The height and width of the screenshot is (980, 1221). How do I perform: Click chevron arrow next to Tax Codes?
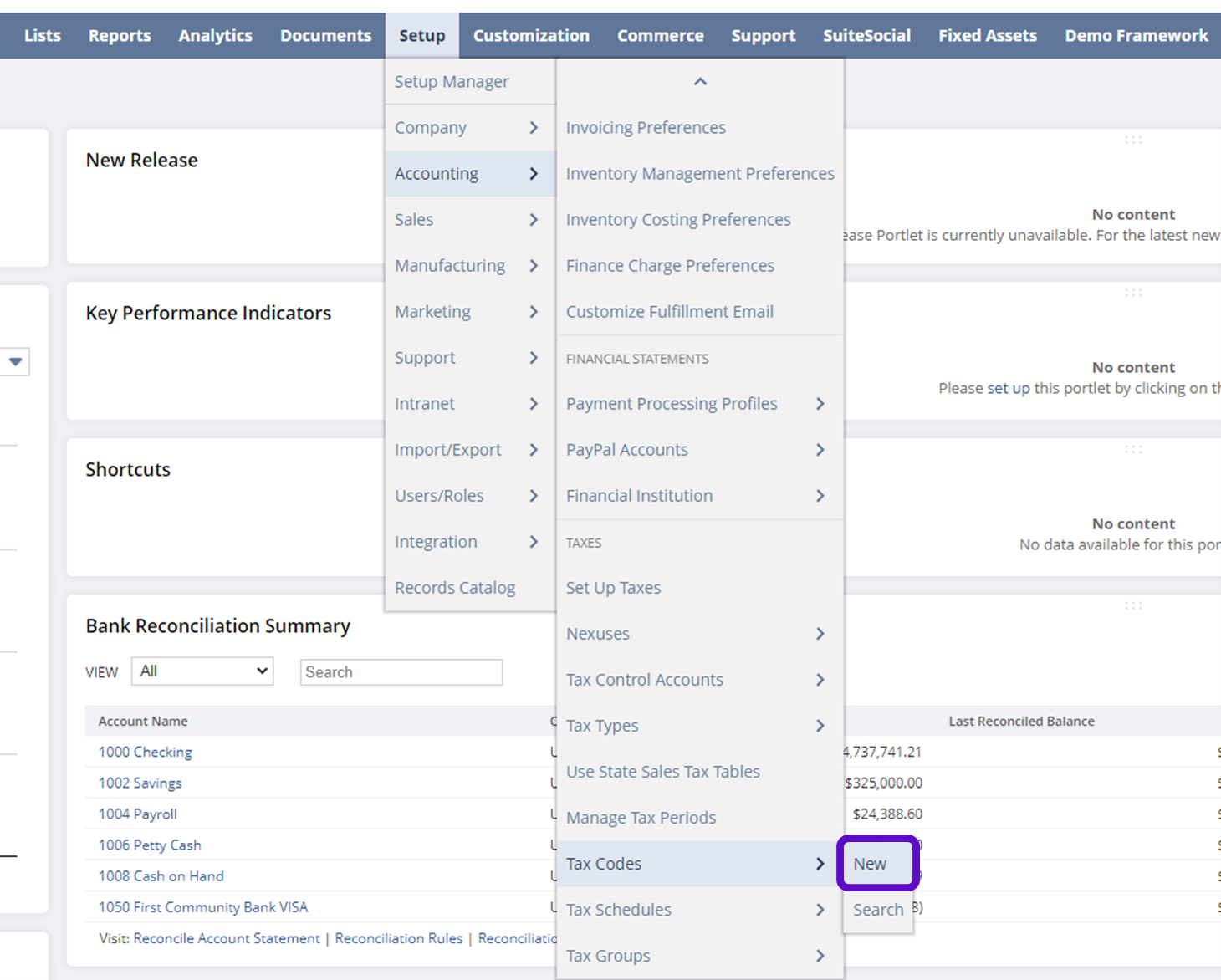[820, 864]
